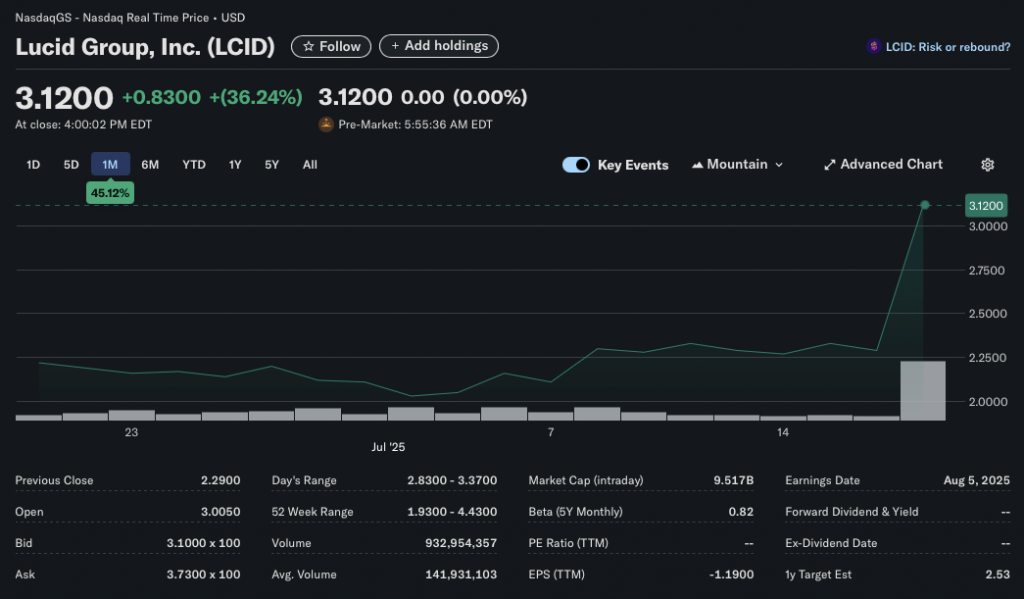Click the Ex-Dividend Date label

(x=831, y=543)
